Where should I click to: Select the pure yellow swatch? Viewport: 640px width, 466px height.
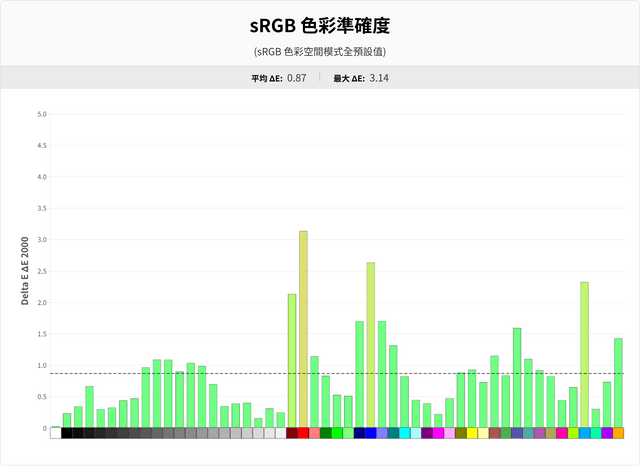click(x=472, y=433)
